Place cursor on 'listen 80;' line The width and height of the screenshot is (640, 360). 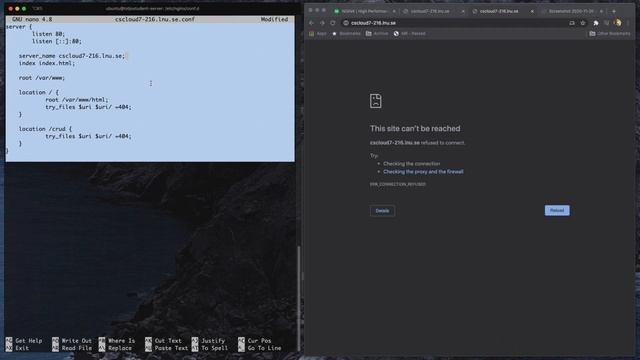[49, 34]
